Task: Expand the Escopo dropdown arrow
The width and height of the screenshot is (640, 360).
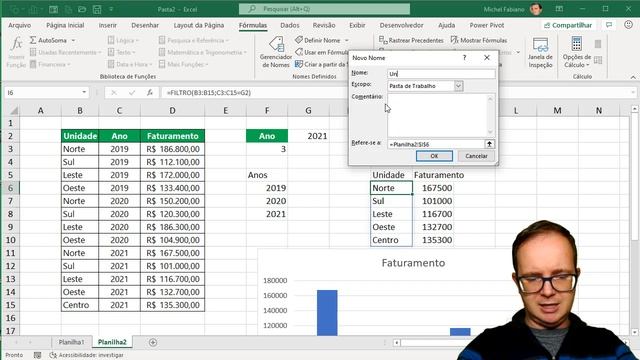Action: click(x=458, y=86)
